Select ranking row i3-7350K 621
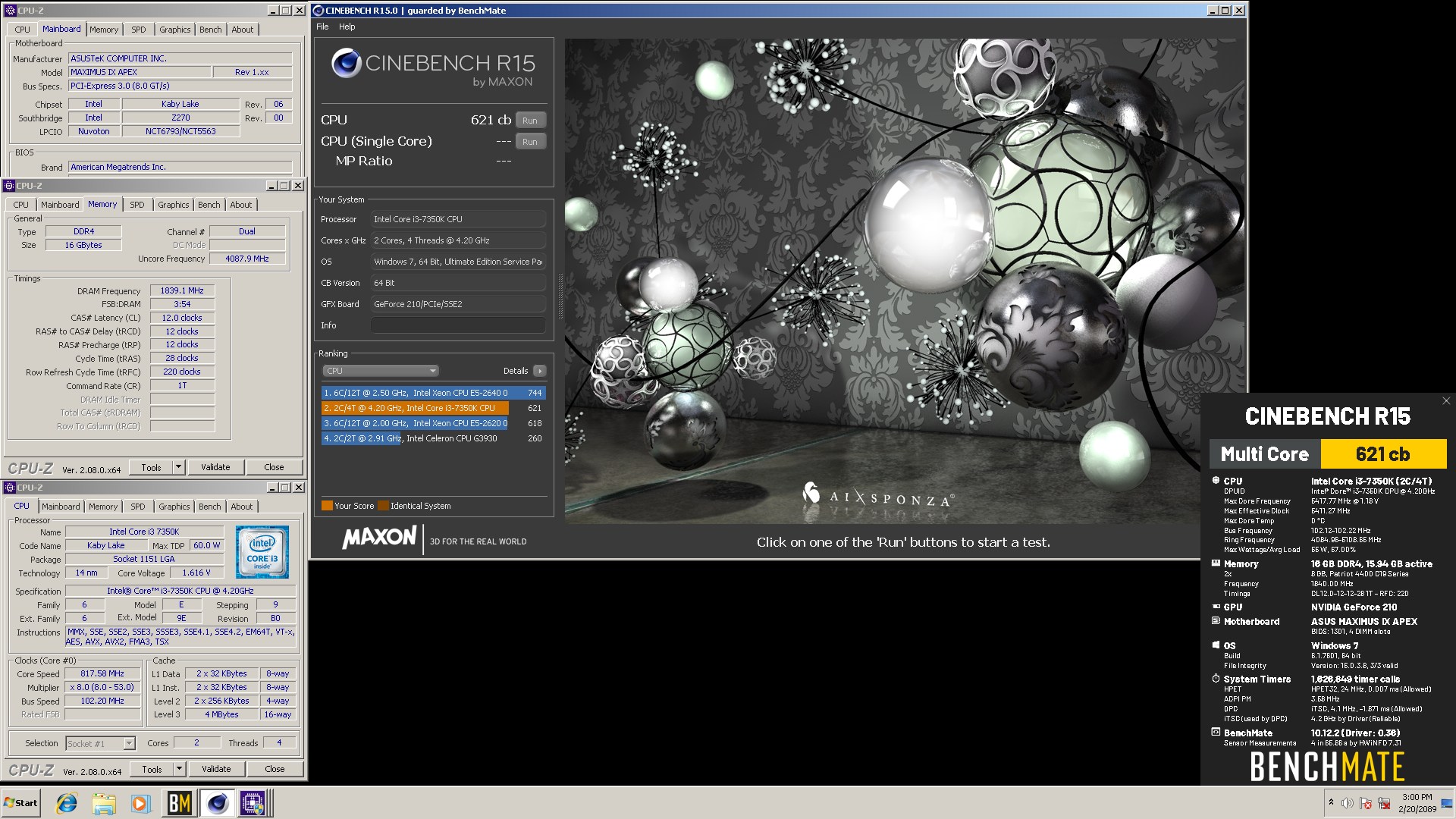 point(433,408)
